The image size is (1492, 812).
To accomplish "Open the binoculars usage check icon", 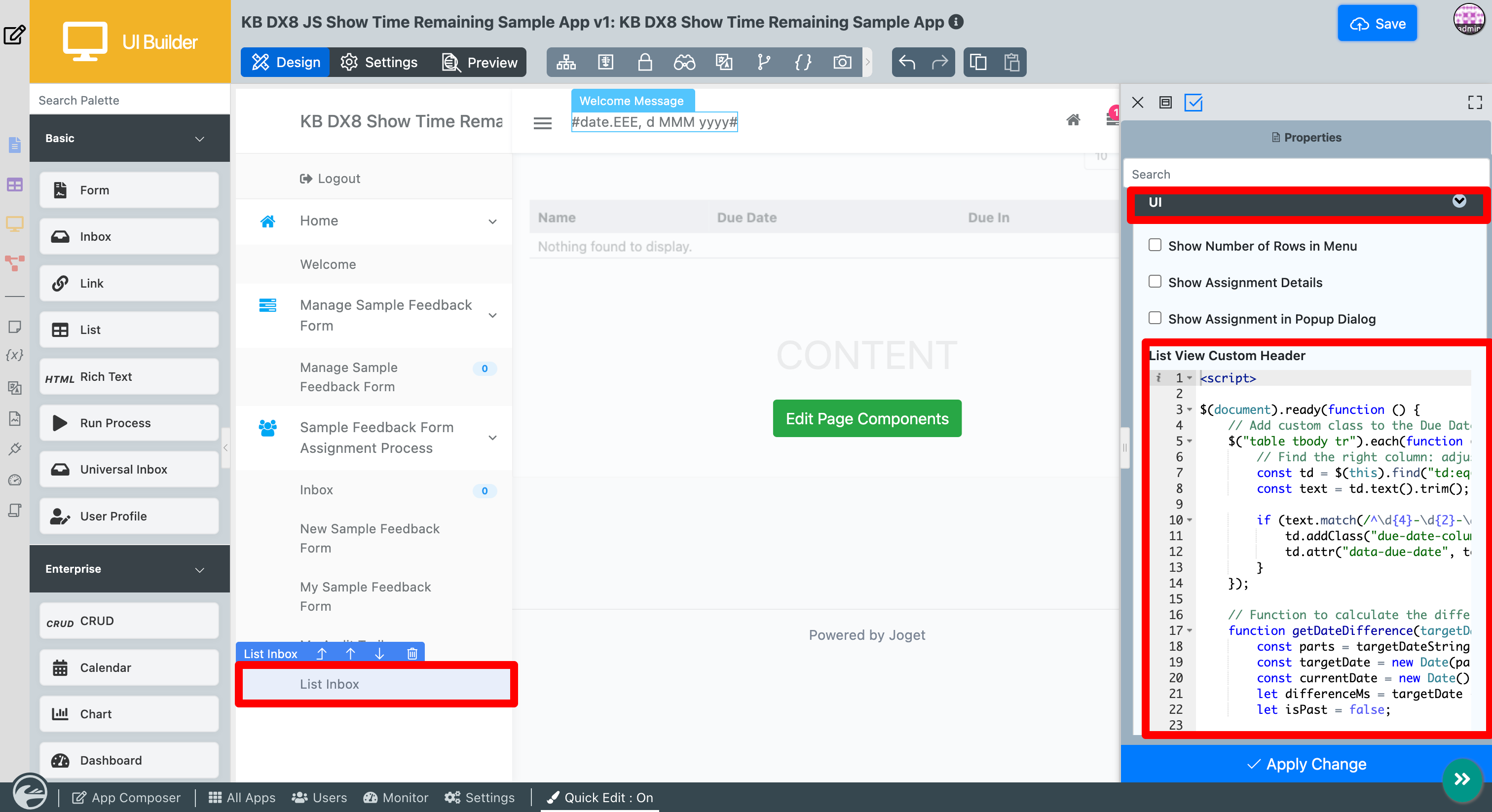I will (684, 62).
